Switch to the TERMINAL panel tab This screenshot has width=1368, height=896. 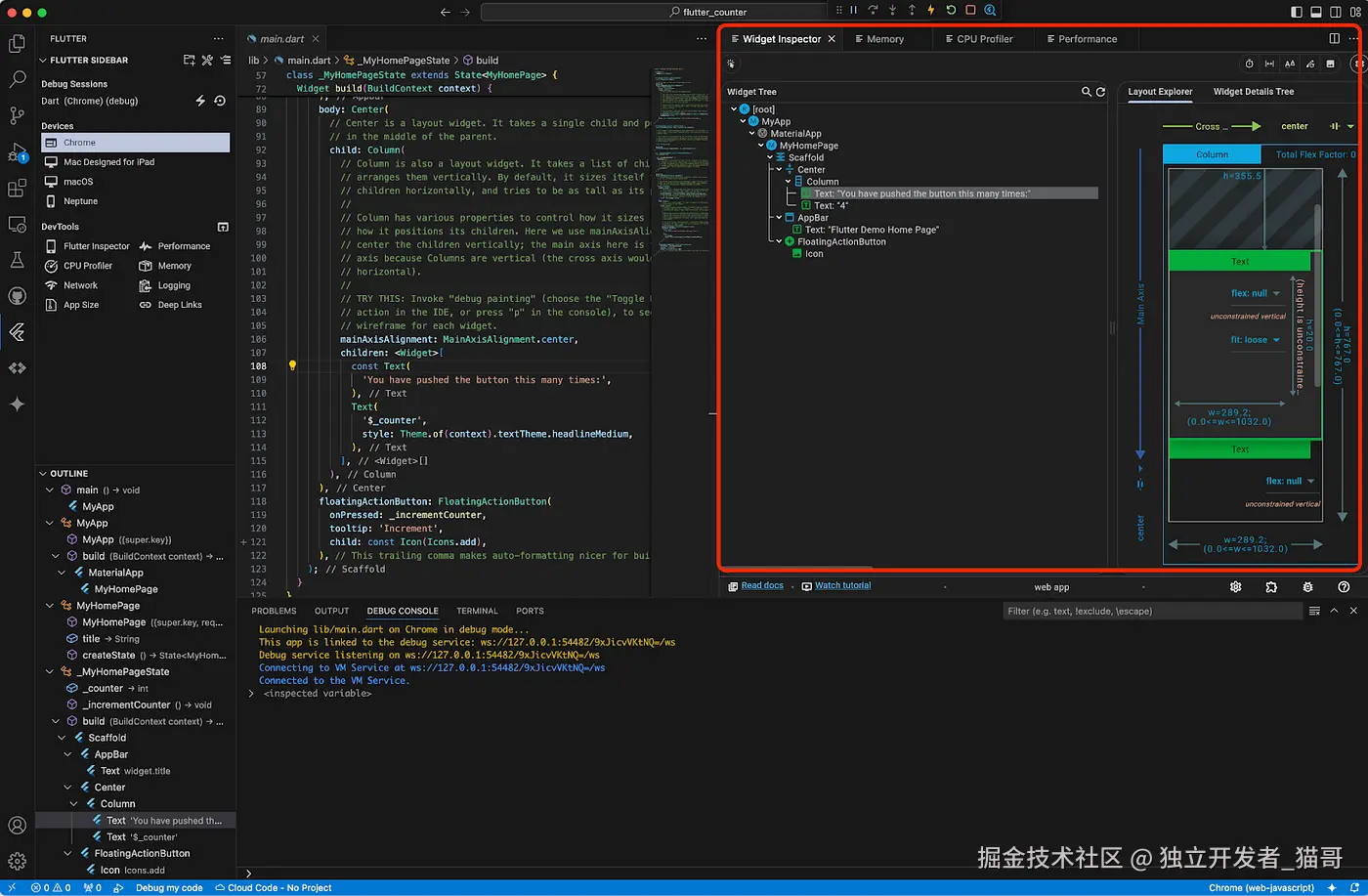(x=477, y=611)
